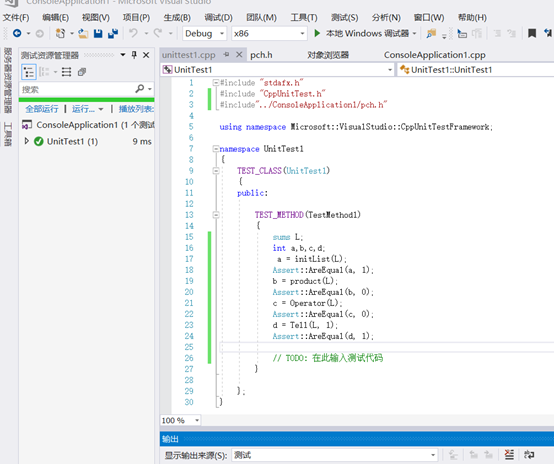Viewport: 554px width, 464px height.
Task: Click the group-by icon in Test Explorer
Action: [44, 72]
